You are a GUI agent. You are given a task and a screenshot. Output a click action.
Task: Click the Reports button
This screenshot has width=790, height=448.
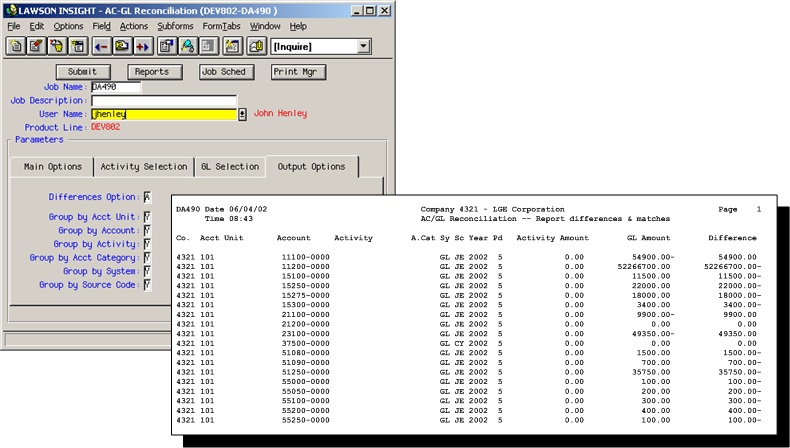pyautogui.click(x=154, y=72)
